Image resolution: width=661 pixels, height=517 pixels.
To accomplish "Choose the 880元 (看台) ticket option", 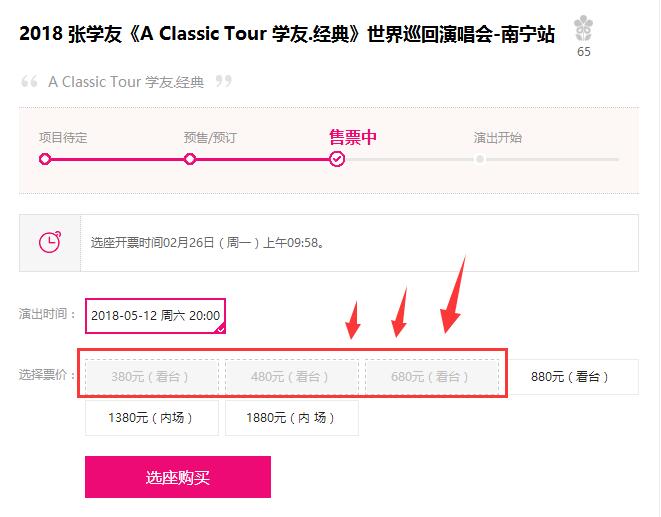I will point(572,376).
